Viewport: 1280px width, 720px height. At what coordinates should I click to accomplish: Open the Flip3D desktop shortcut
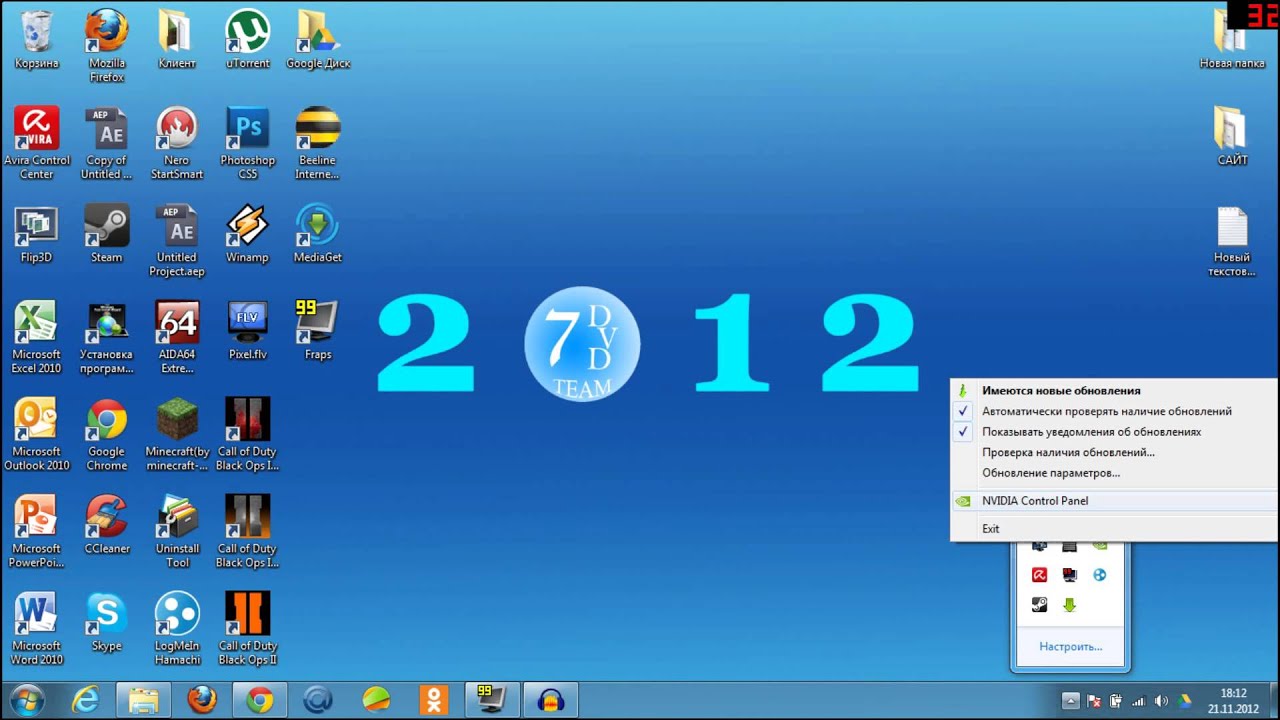point(37,234)
